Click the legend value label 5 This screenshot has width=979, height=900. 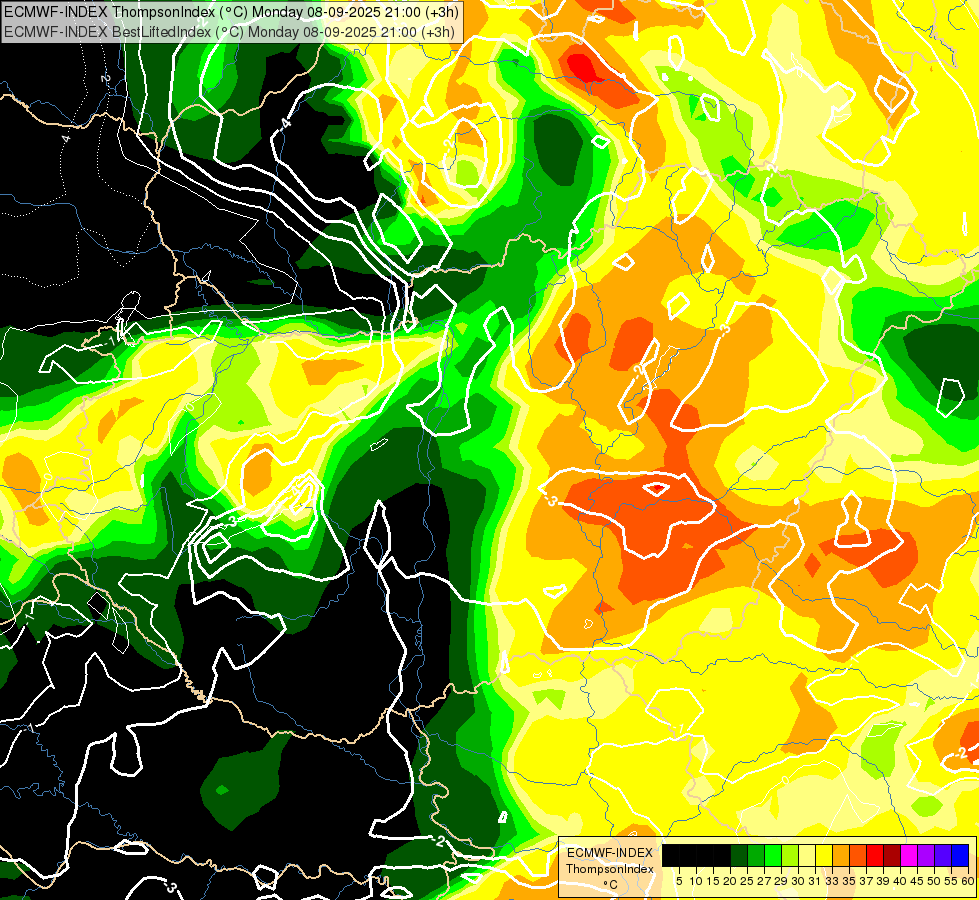tap(679, 881)
